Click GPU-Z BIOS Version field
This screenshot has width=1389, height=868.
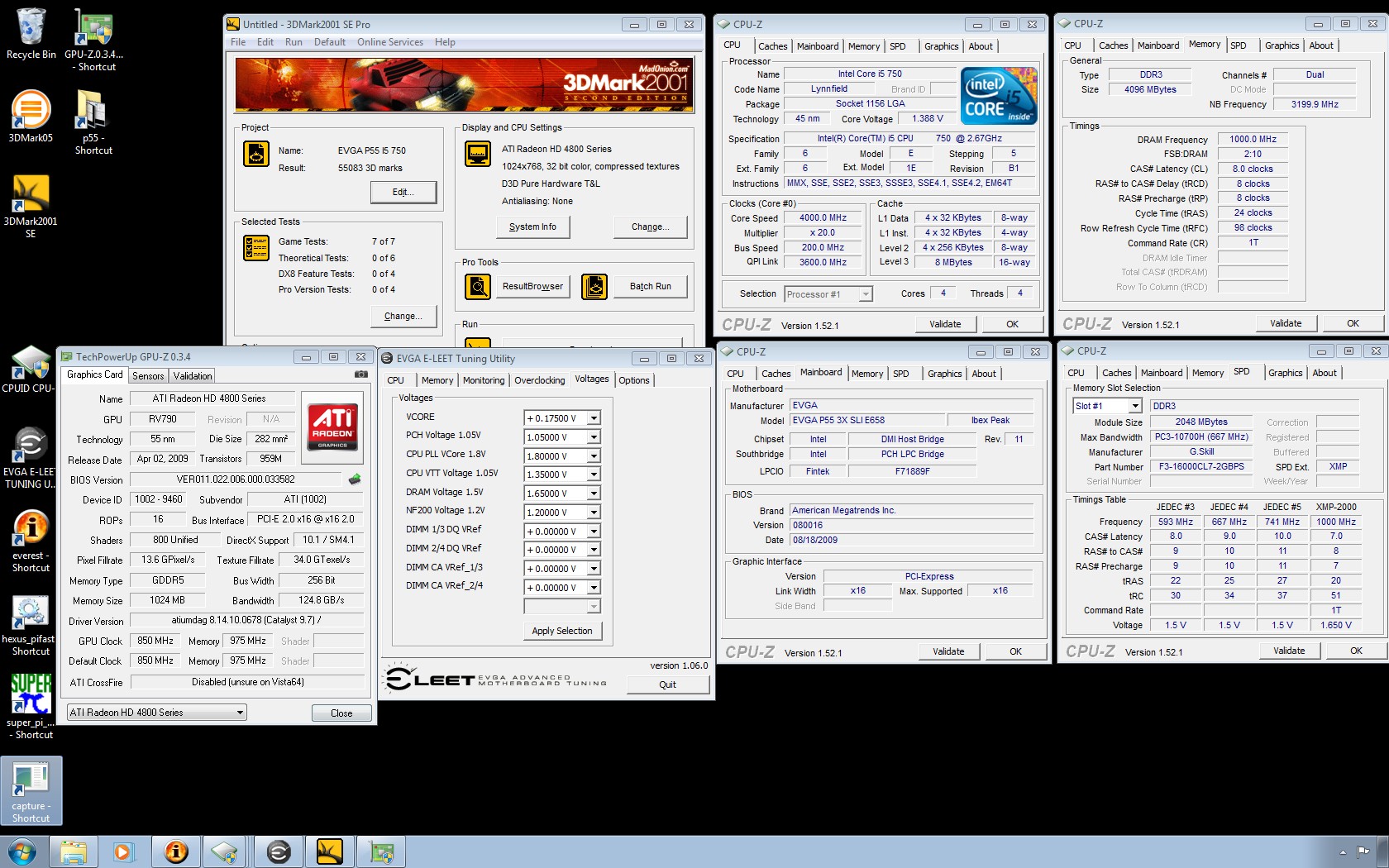pyautogui.click(x=236, y=479)
